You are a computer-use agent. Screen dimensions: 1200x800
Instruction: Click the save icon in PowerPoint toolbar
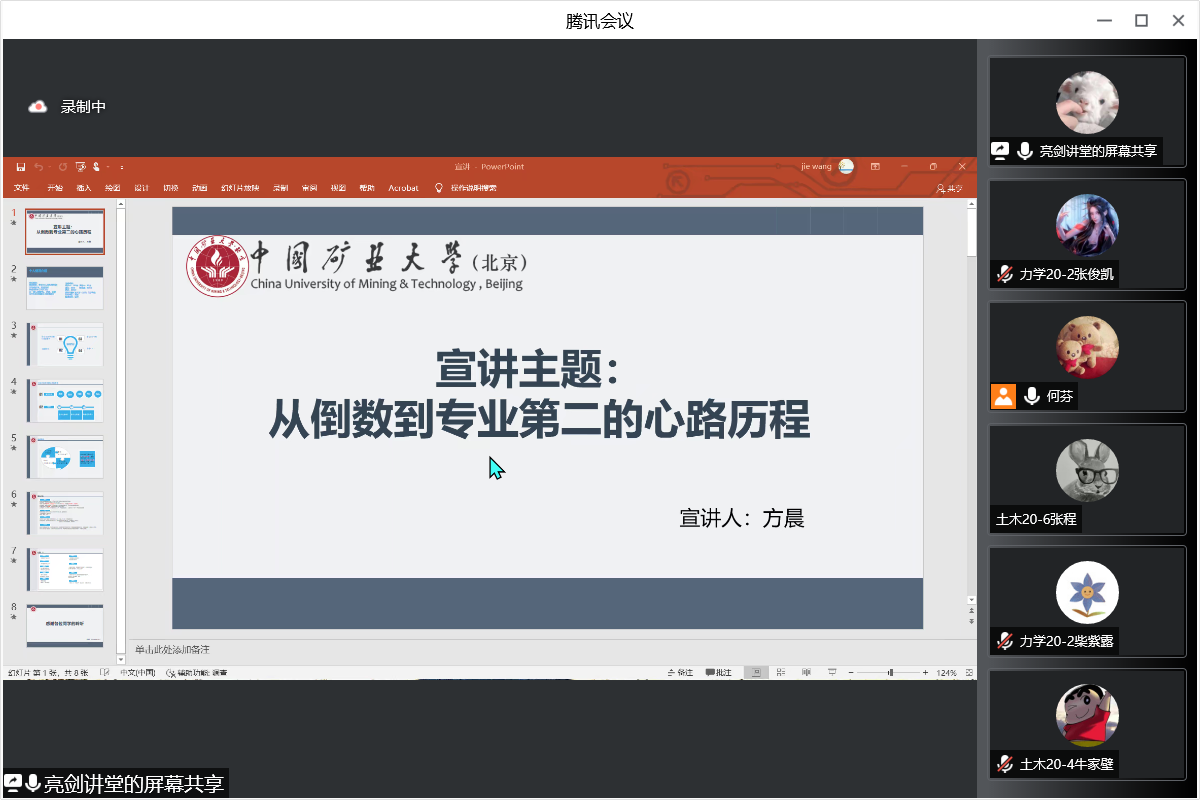pos(20,167)
